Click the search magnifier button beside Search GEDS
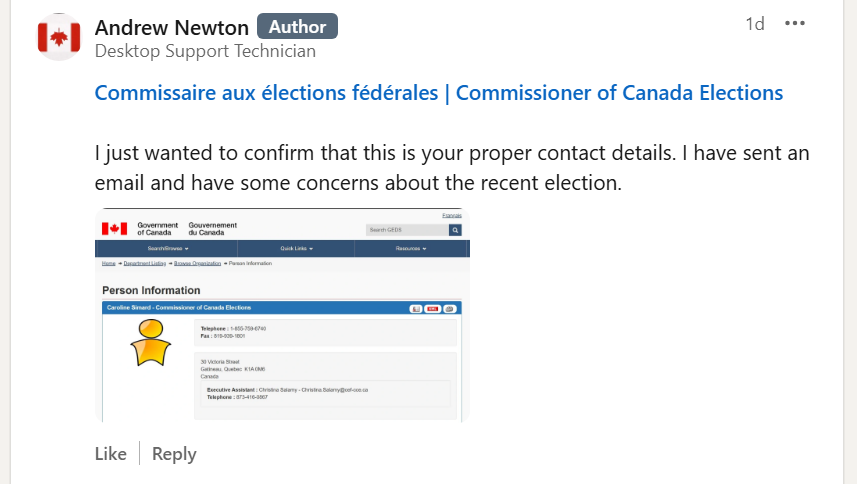This screenshot has height=484, width=857. tap(455, 230)
